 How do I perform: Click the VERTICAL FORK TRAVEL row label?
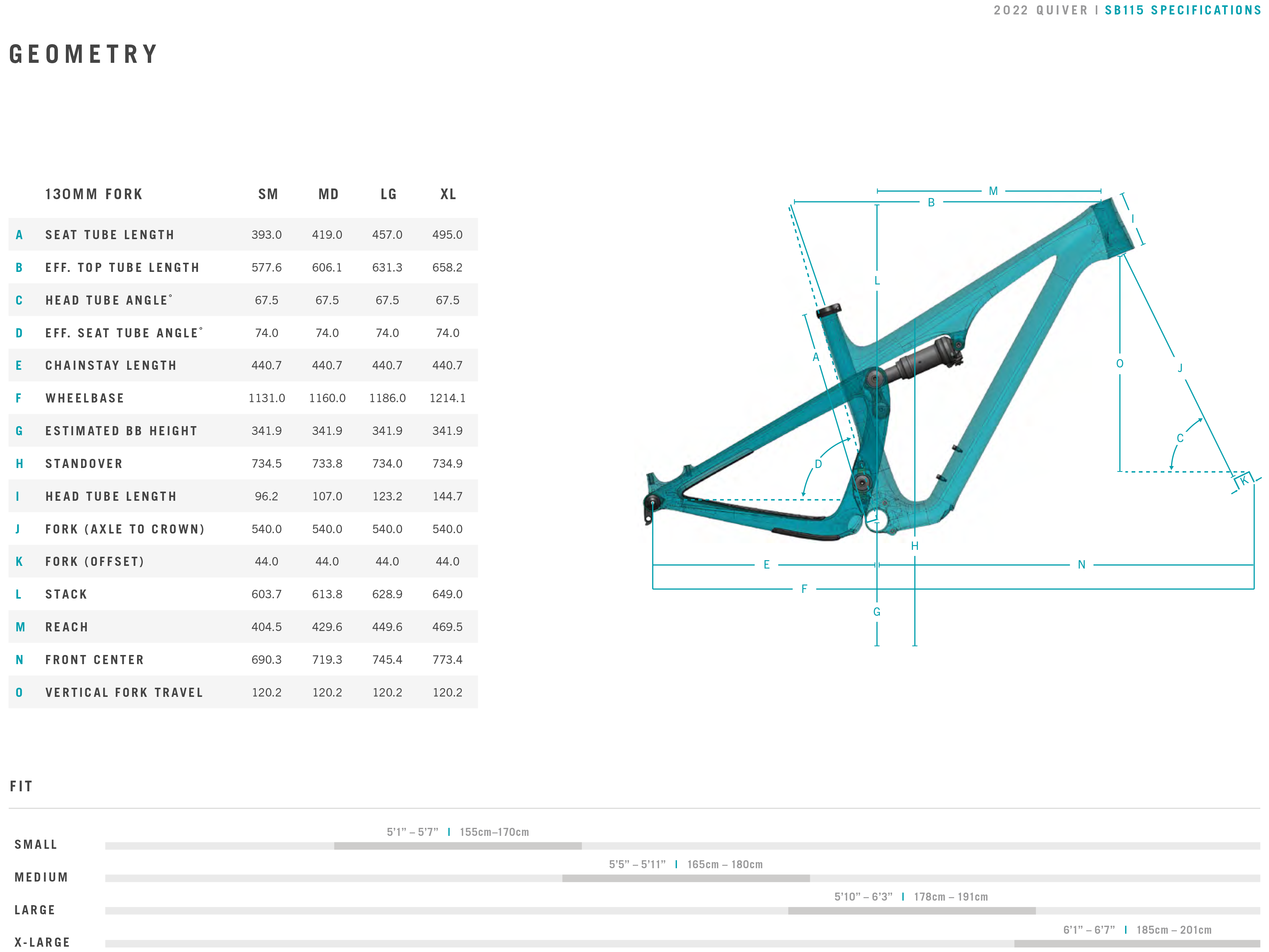125,692
